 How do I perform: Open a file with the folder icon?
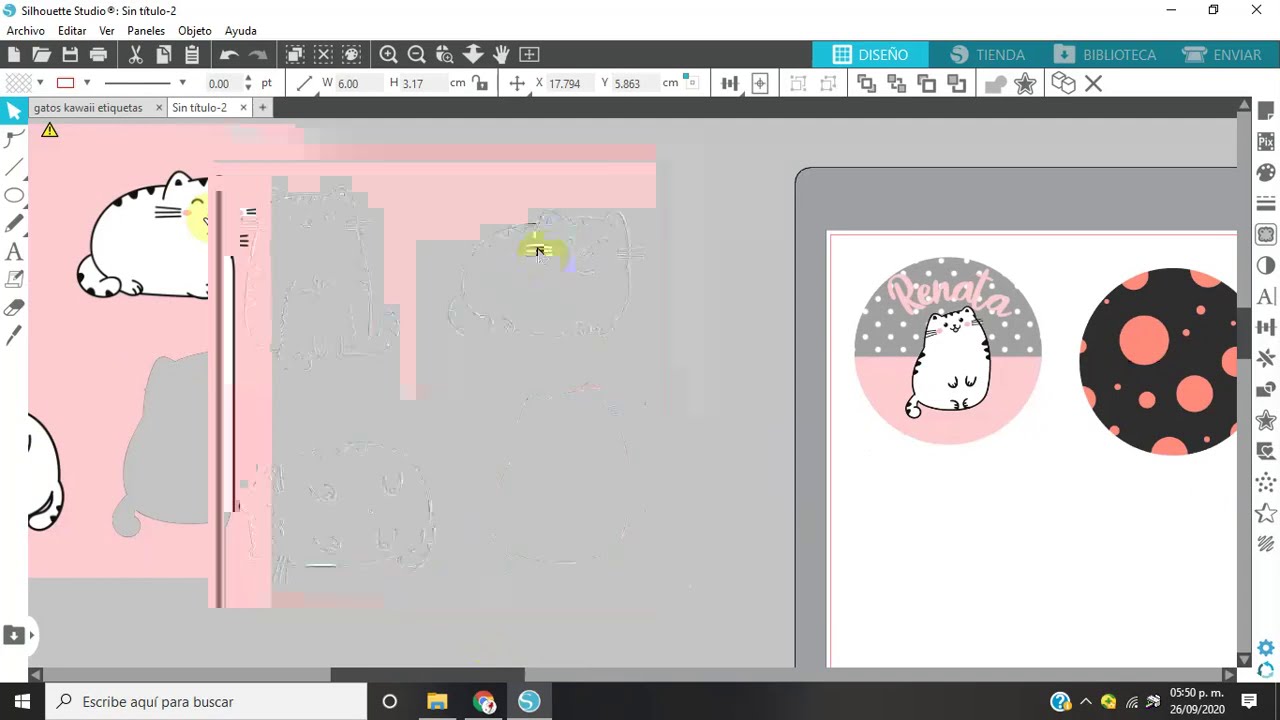coord(41,54)
